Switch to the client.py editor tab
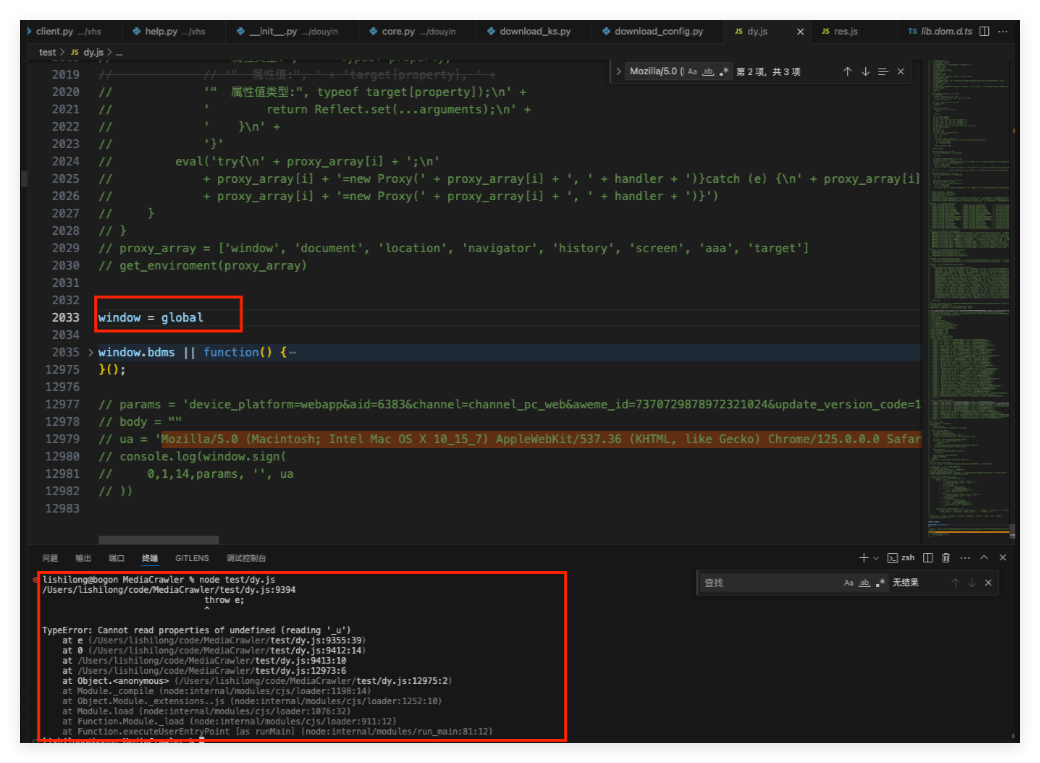The height and width of the screenshot is (763, 1040). 68,31
